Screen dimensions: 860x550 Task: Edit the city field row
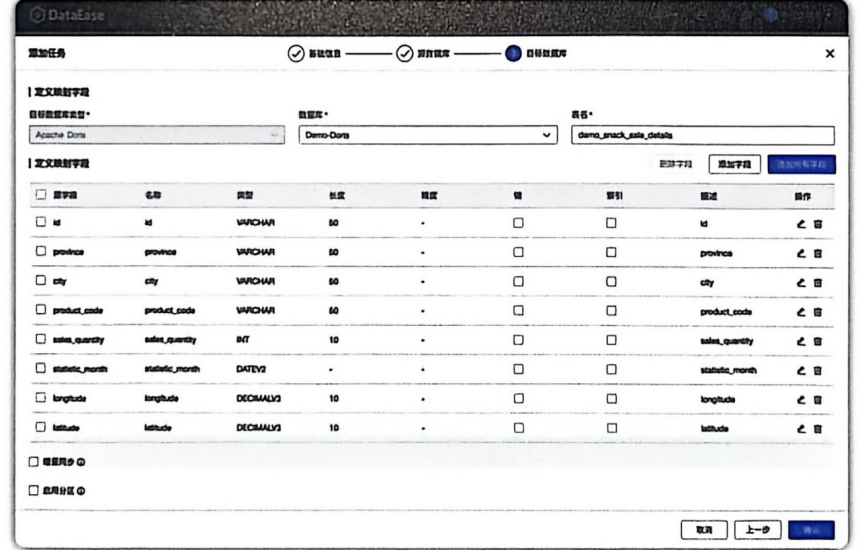coord(801,283)
